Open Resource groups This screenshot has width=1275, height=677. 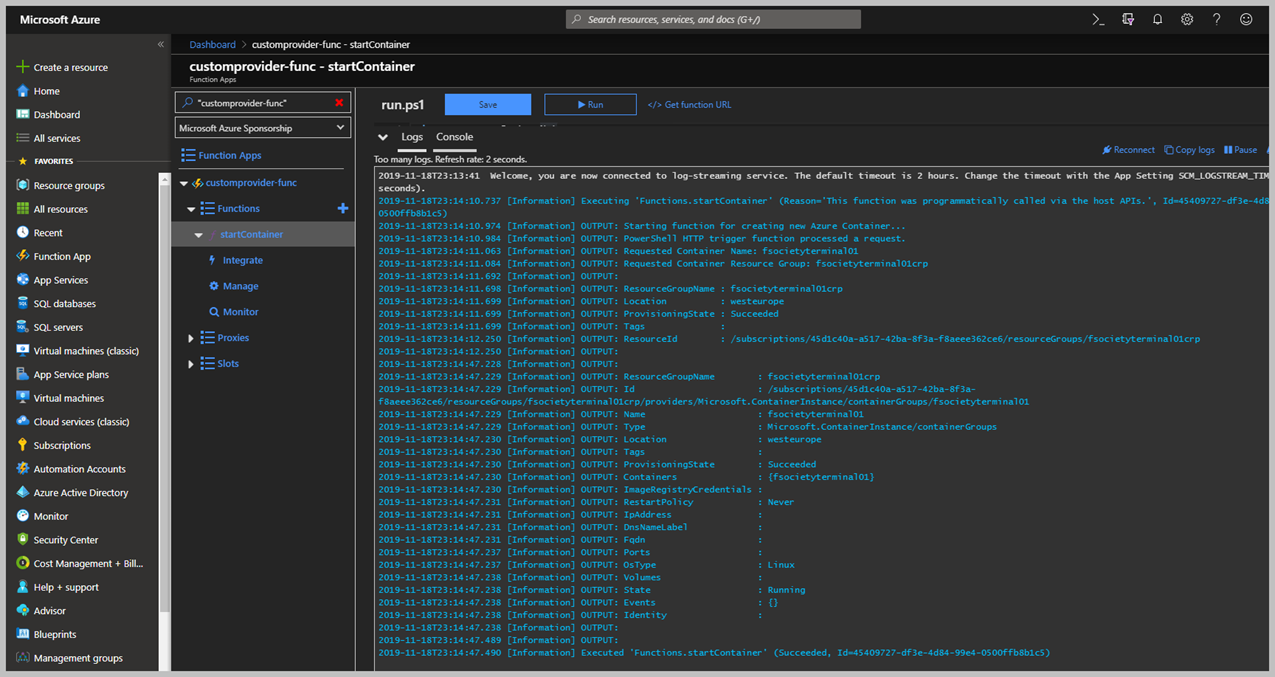pos(60,185)
